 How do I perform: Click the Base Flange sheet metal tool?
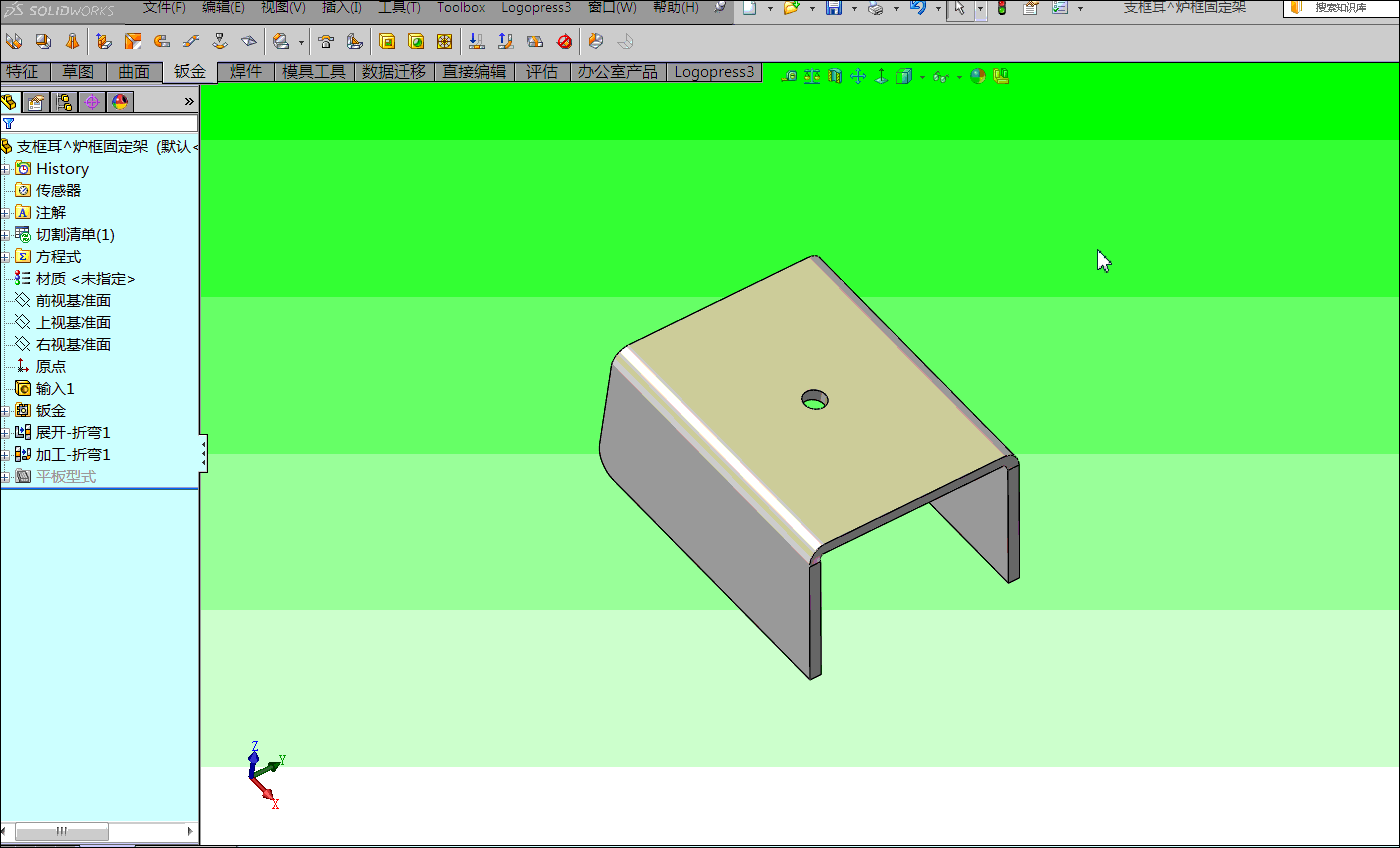click(13, 42)
